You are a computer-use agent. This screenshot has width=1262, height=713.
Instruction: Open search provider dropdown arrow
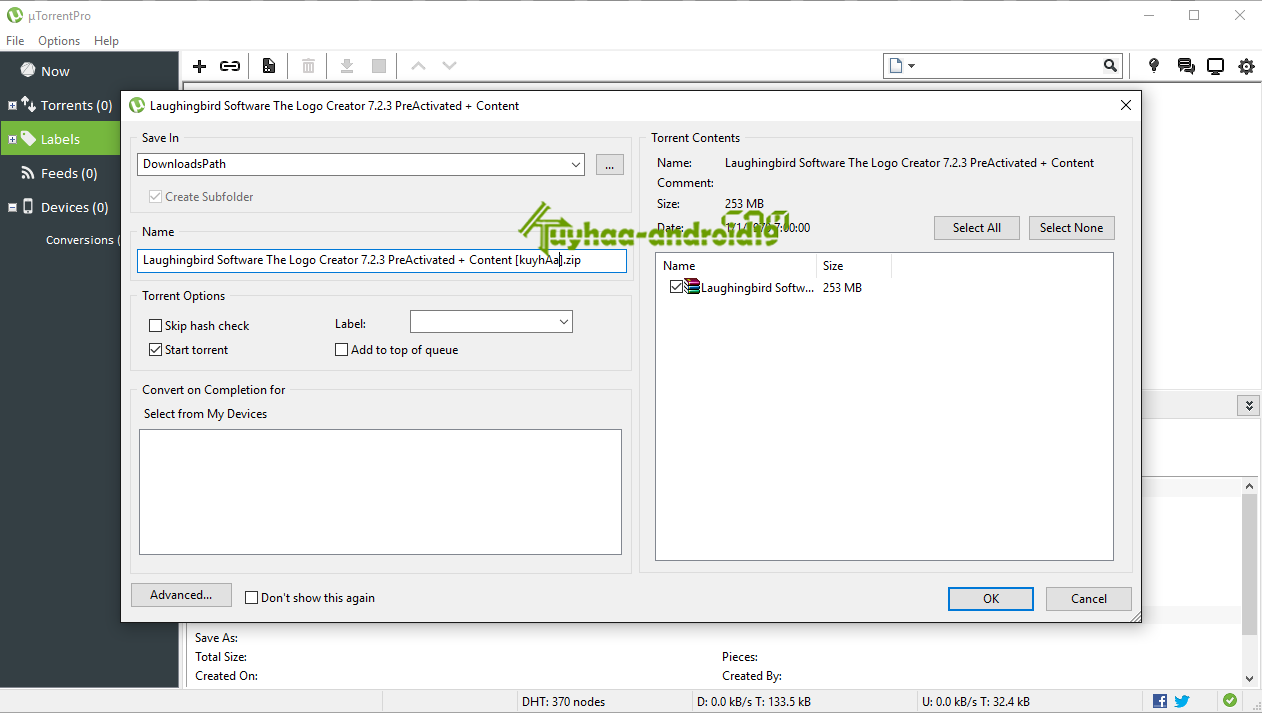pyautogui.click(x=911, y=66)
